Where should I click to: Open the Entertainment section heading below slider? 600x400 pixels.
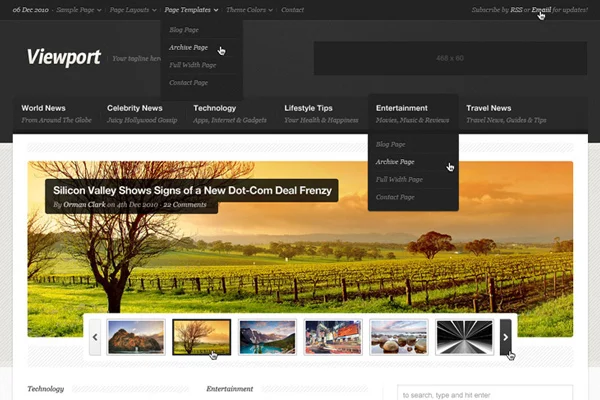(230, 389)
